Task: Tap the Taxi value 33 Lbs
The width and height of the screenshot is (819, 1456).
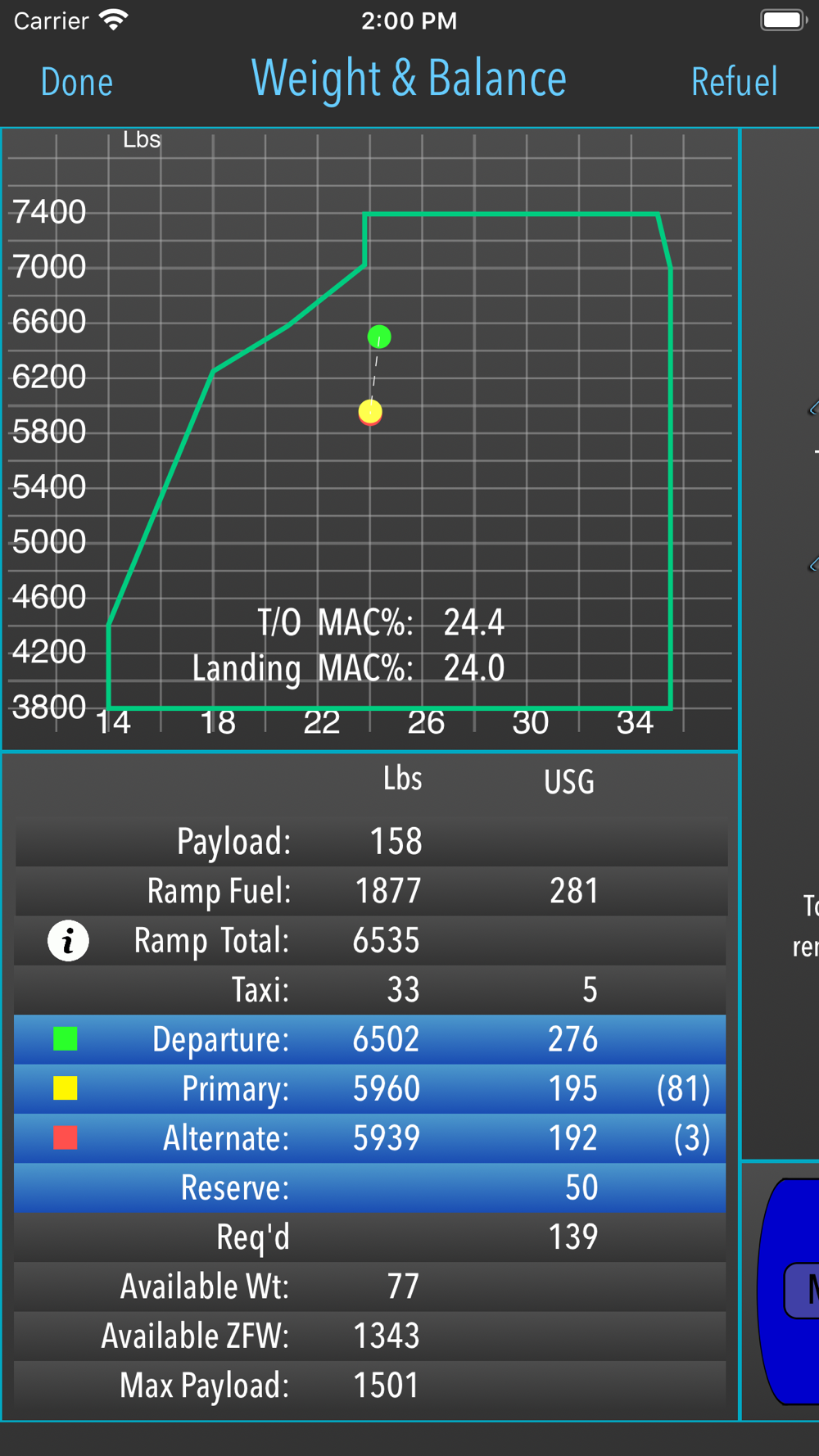Action: (x=403, y=990)
